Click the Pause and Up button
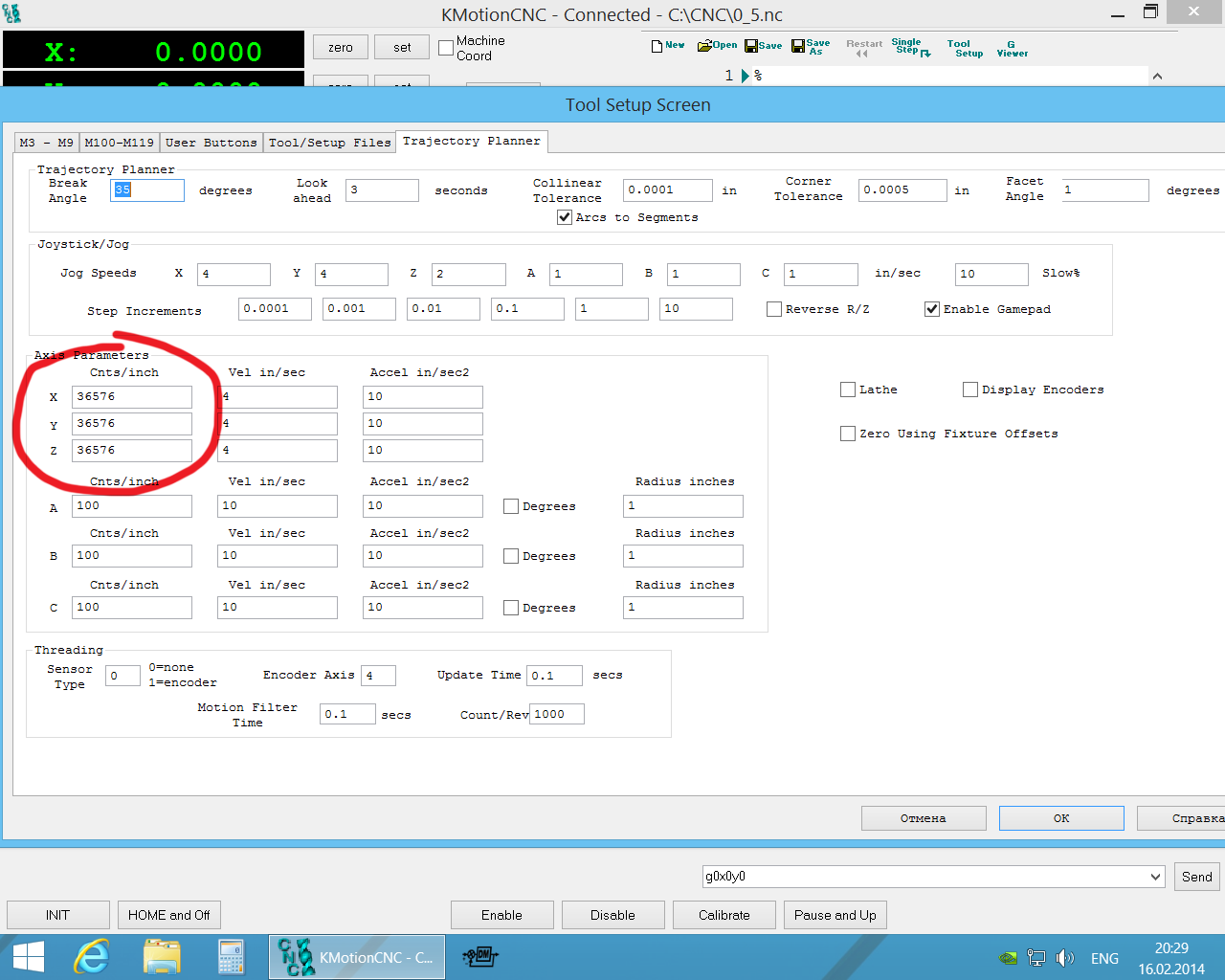The height and width of the screenshot is (980, 1225). coord(835,915)
